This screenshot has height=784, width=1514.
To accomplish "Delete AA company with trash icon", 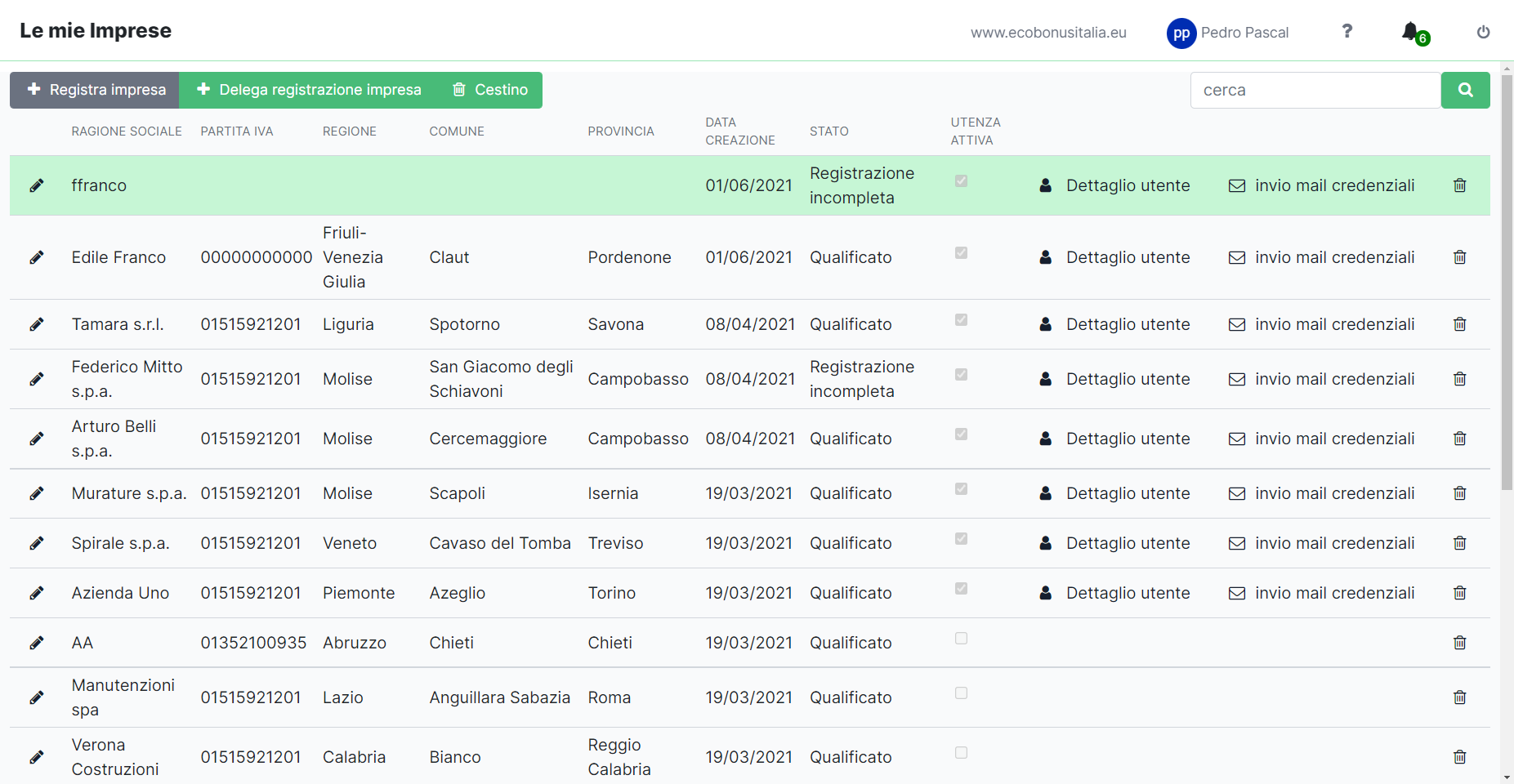I will pos(1460,643).
